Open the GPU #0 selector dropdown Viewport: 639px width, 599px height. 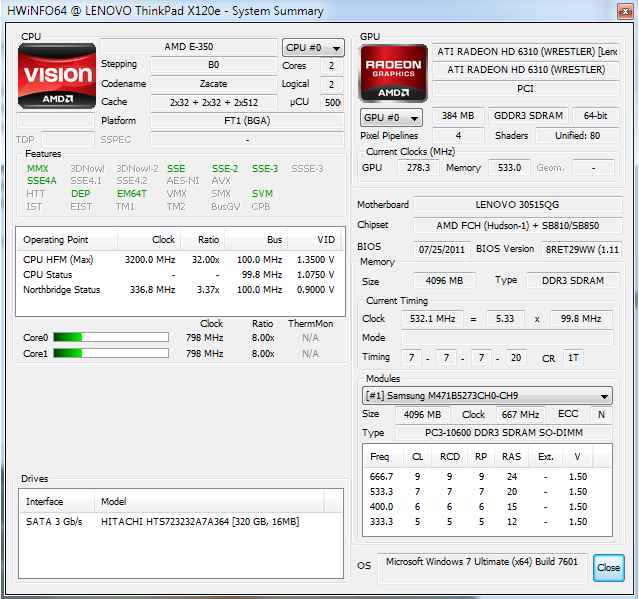391,118
